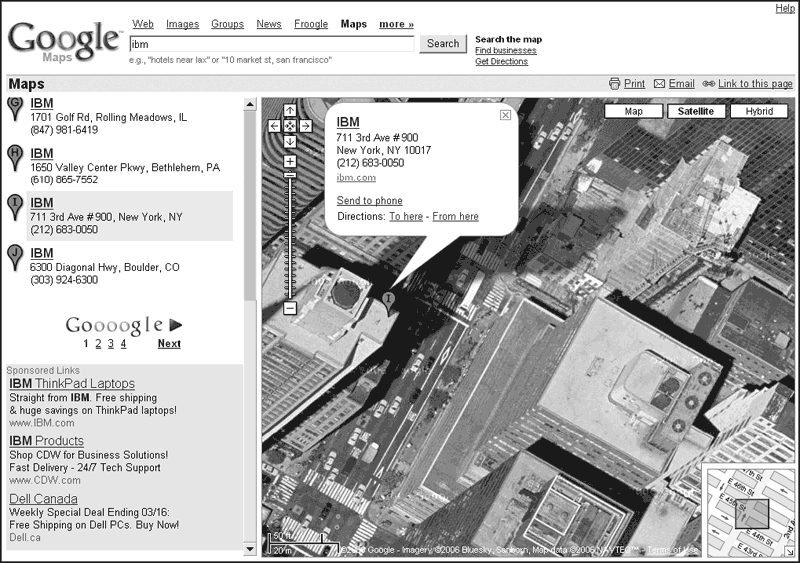Click the Search button
The image size is (800, 563).
coord(443,44)
